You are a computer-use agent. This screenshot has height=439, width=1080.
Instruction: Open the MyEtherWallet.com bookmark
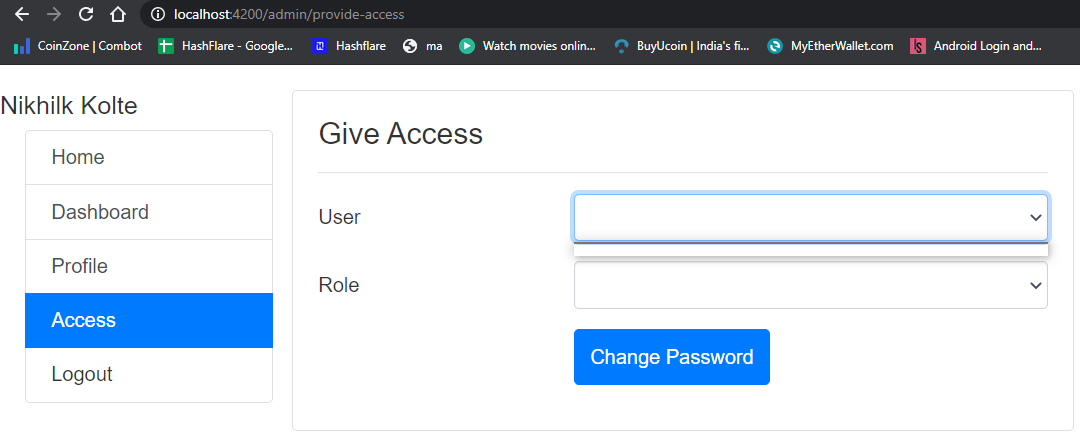(x=831, y=46)
